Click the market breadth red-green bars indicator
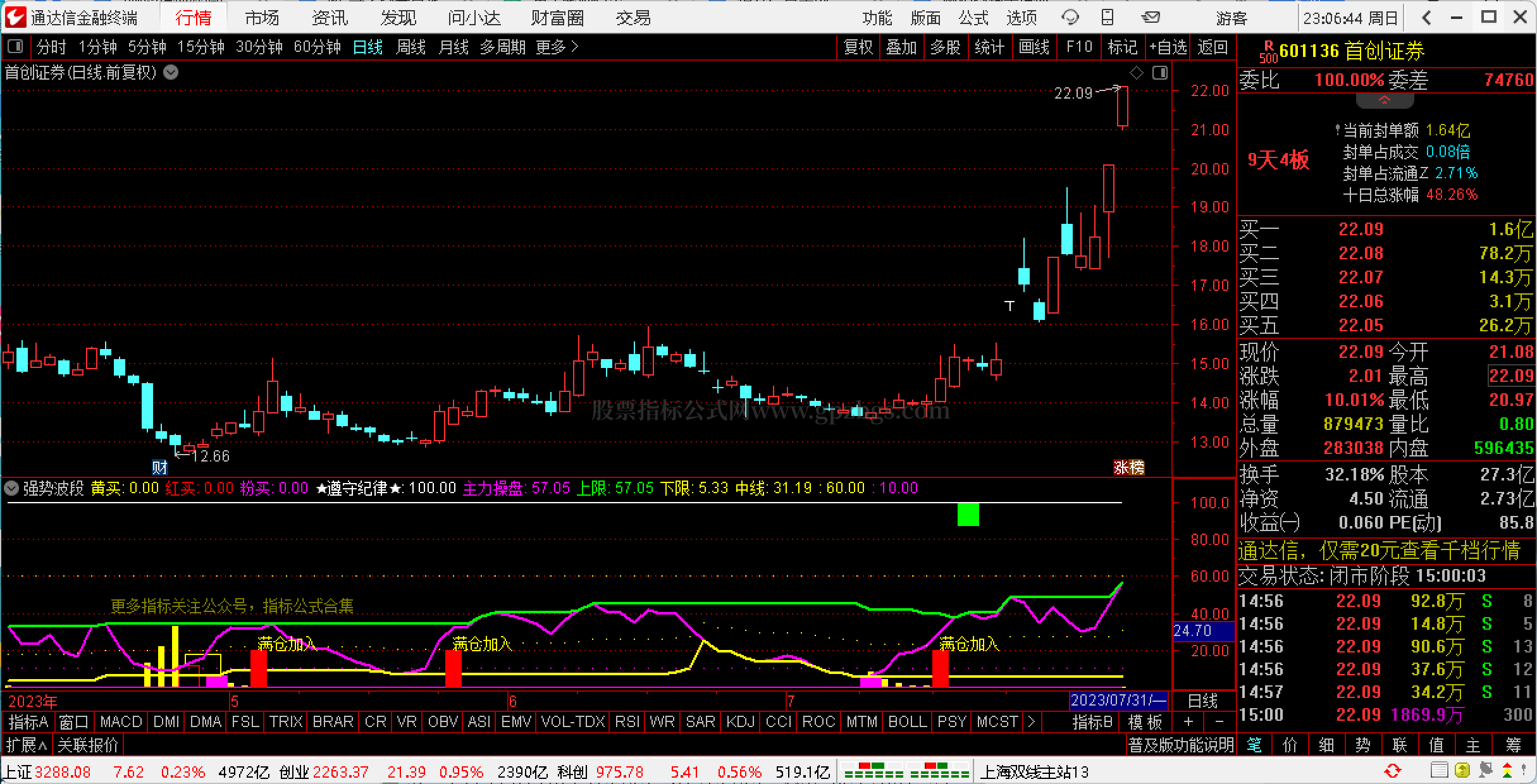 point(906,771)
